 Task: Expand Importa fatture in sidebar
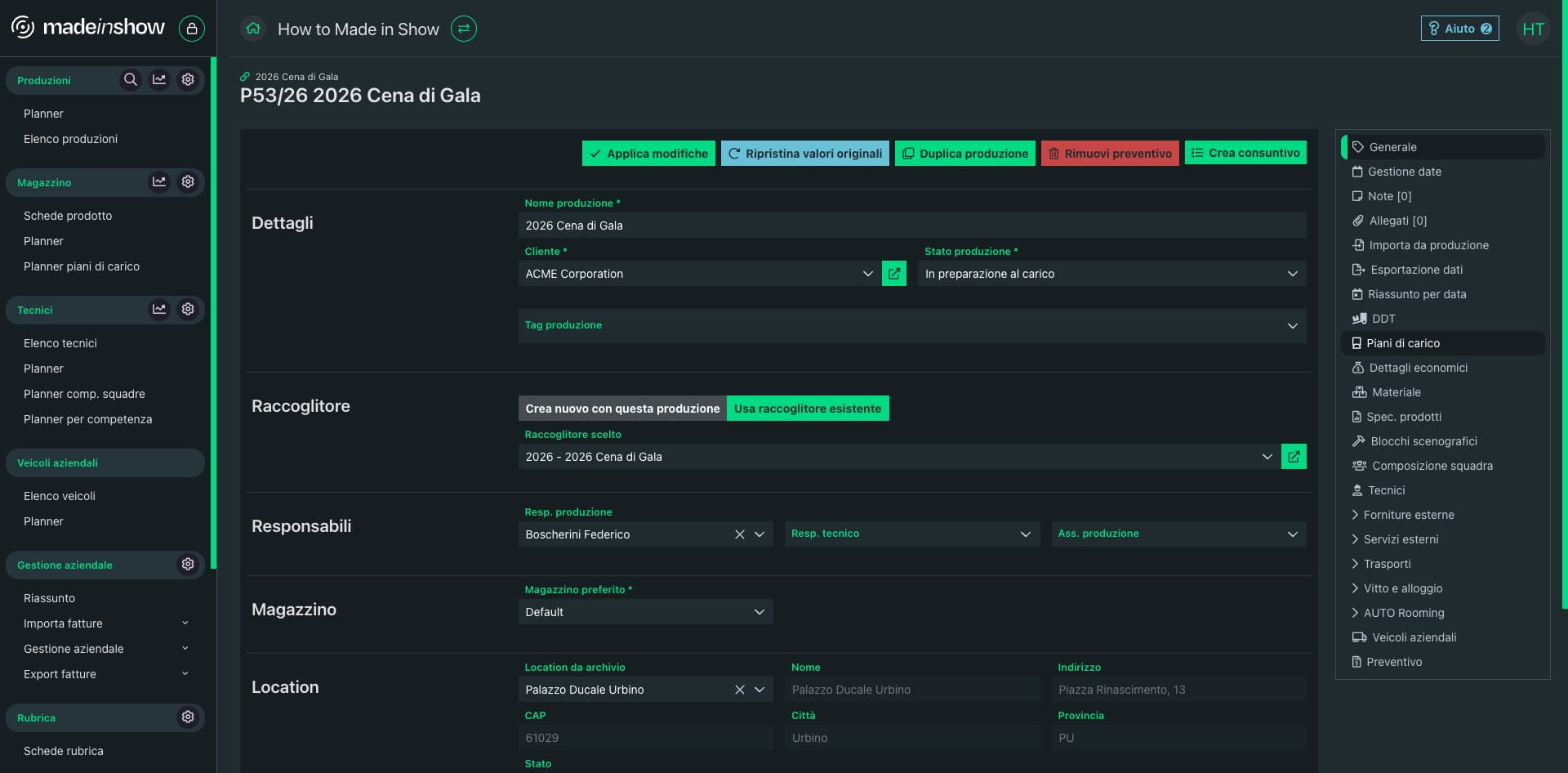[x=106, y=623]
